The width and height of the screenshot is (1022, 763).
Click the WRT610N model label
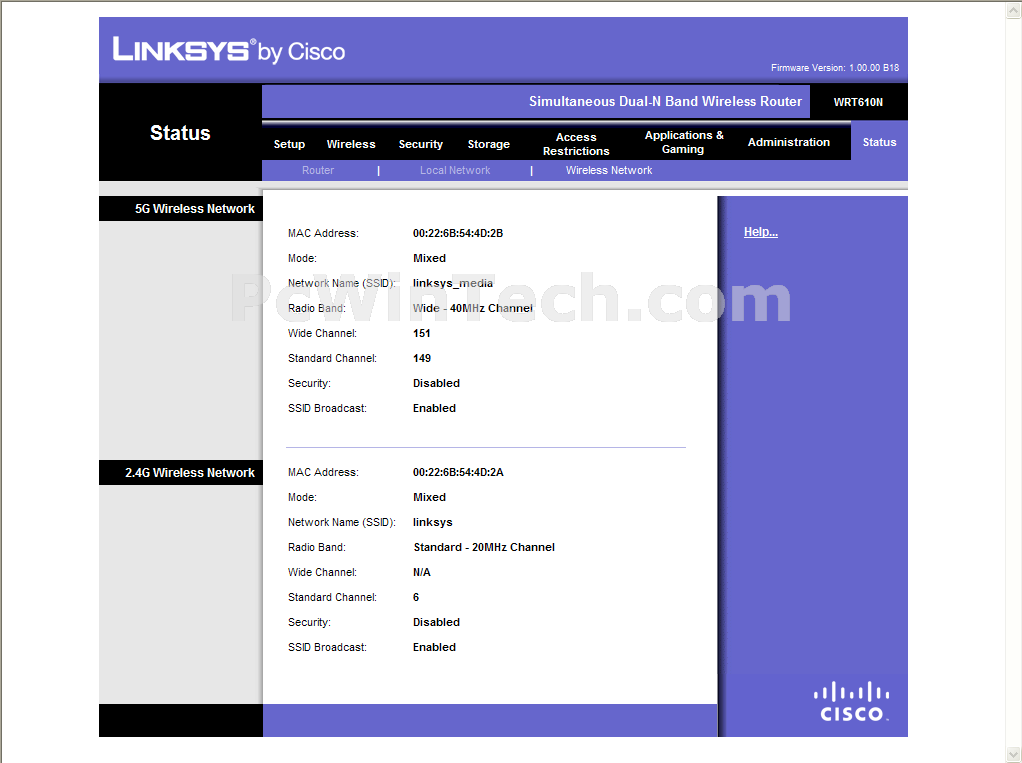pos(858,102)
